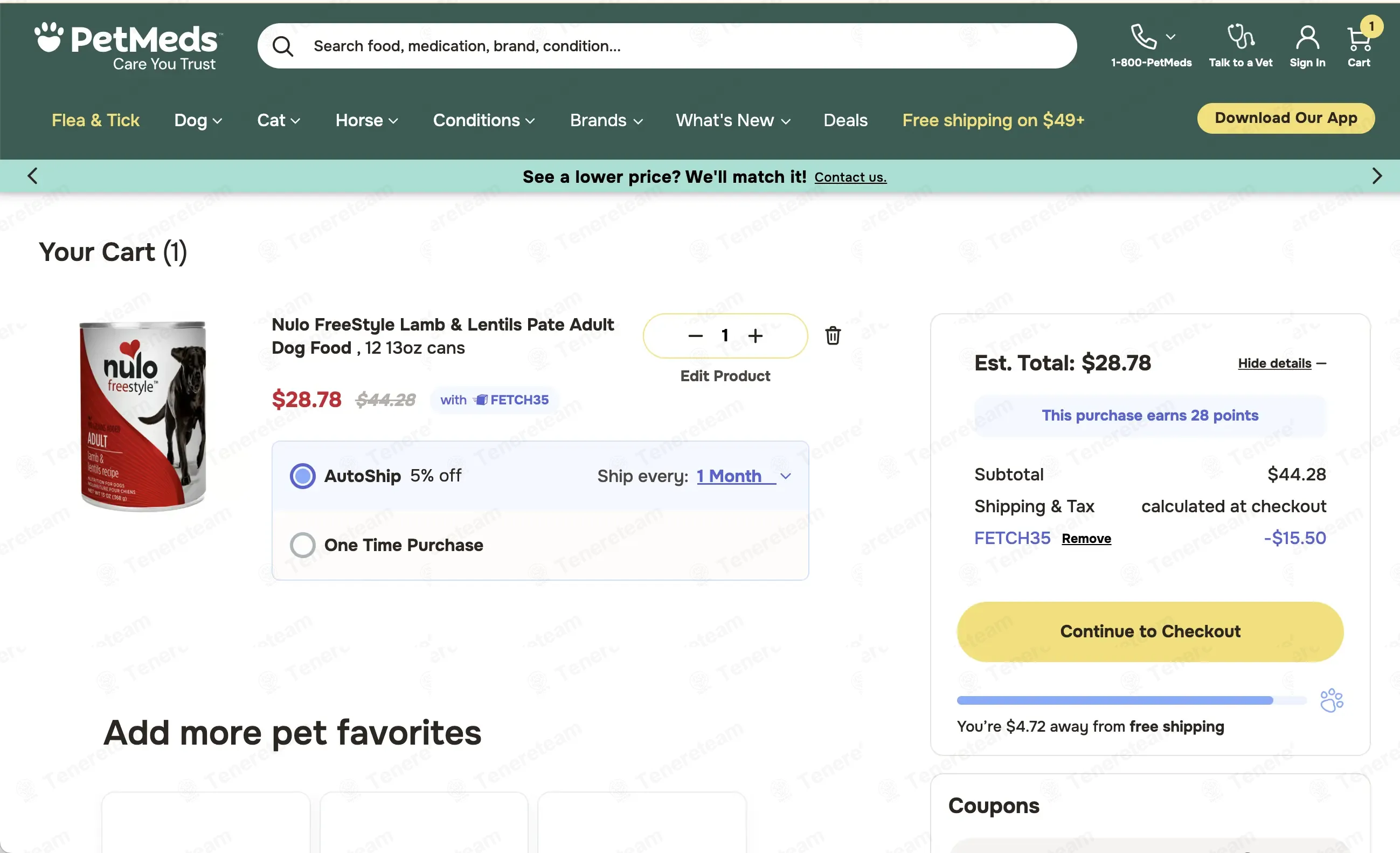The width and height of the screenshot is (1400, 853).
Task: Open the cart icon in header
Action: coord(1359,39)
